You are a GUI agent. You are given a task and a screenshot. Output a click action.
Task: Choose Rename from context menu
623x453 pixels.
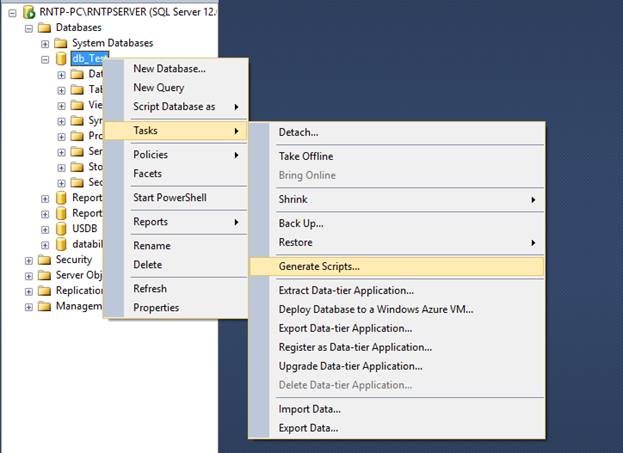click(x=176, y=246)
